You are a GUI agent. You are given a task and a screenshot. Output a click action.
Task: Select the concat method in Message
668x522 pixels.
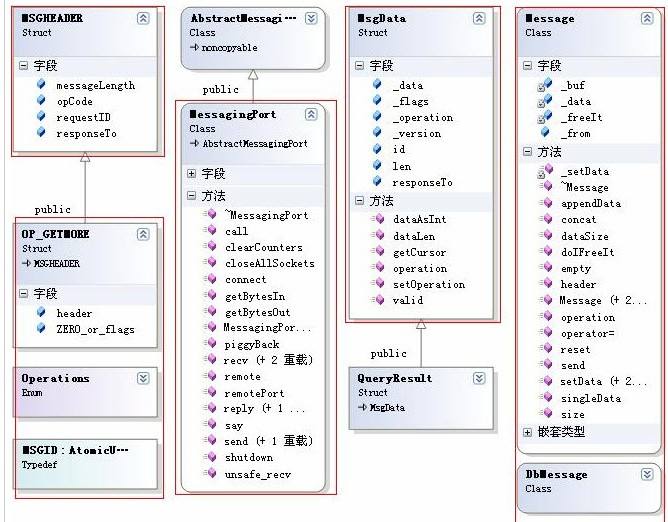coord(579,220)
